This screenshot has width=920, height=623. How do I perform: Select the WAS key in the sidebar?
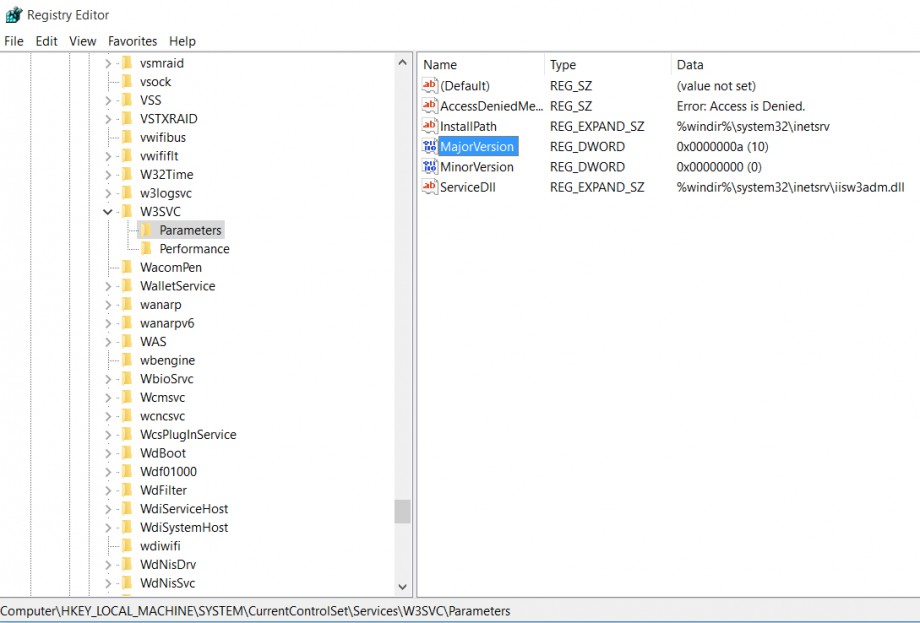(155, 341)
